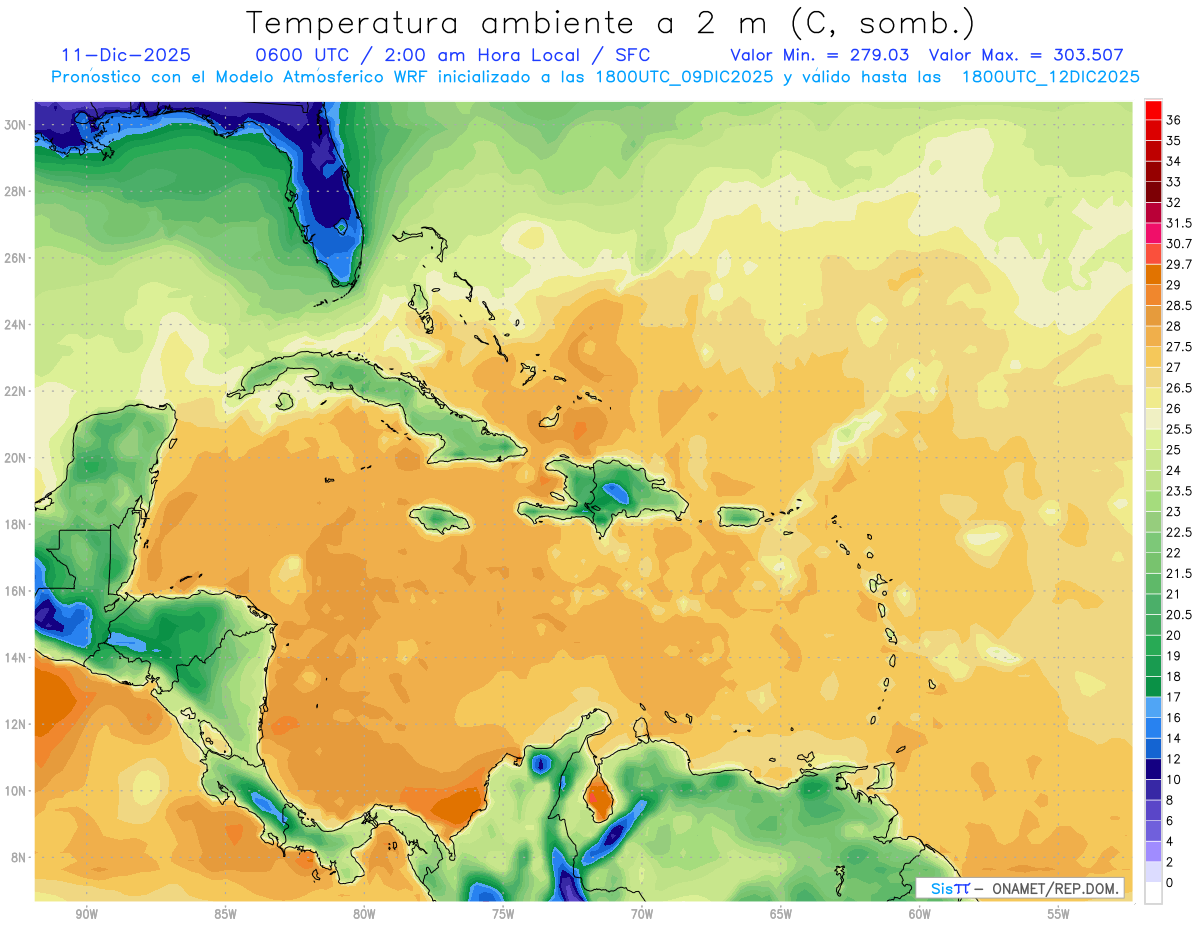
Task: Click the legend value '23'
Action: point(1174,512)
